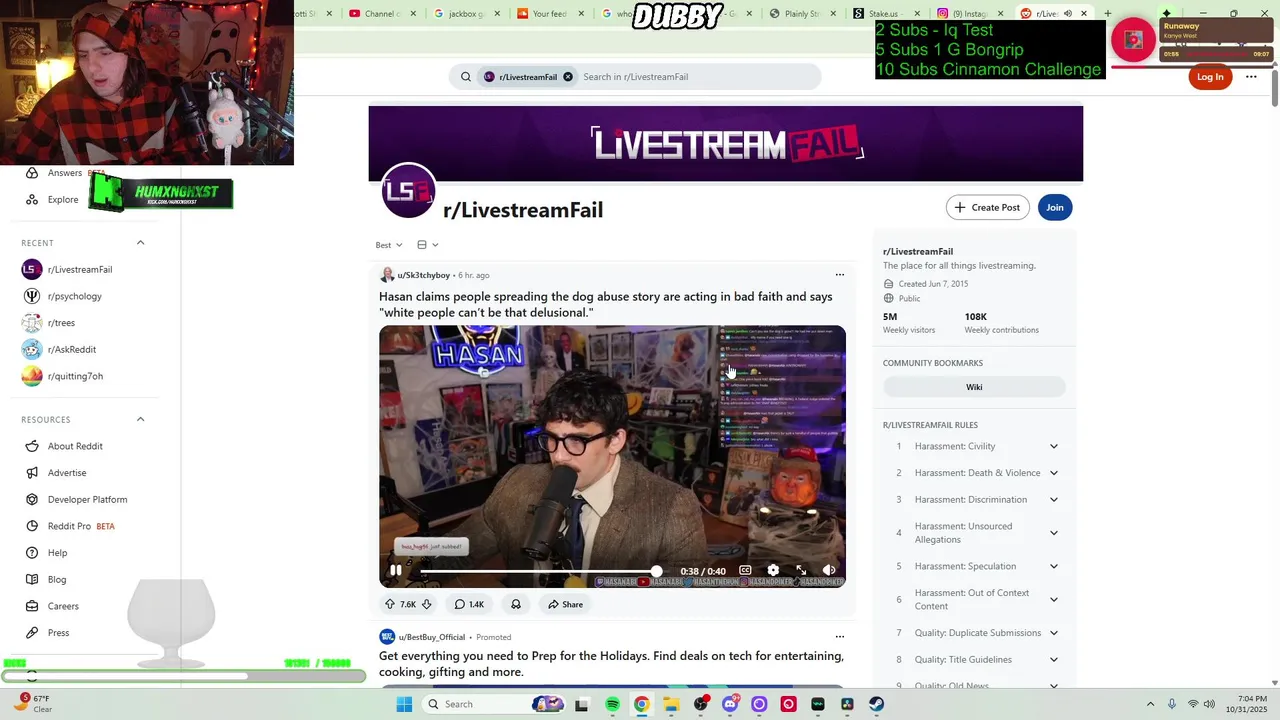
Task: Expand rule 2 Harassment: Death & Violence
Action: [1054, 473]
